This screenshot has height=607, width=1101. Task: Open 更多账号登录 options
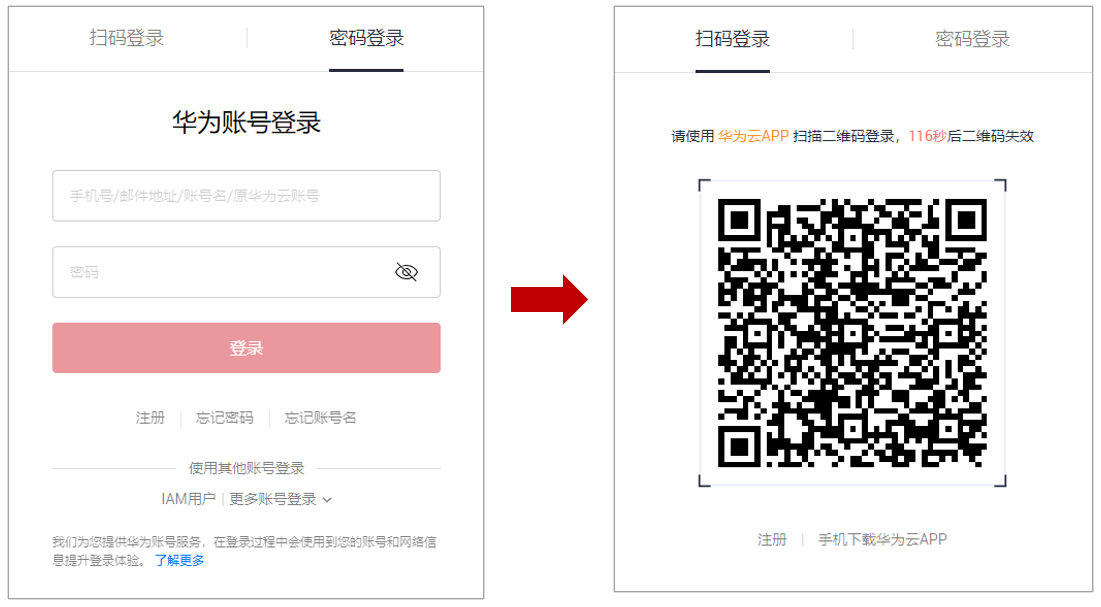point(273,500)
